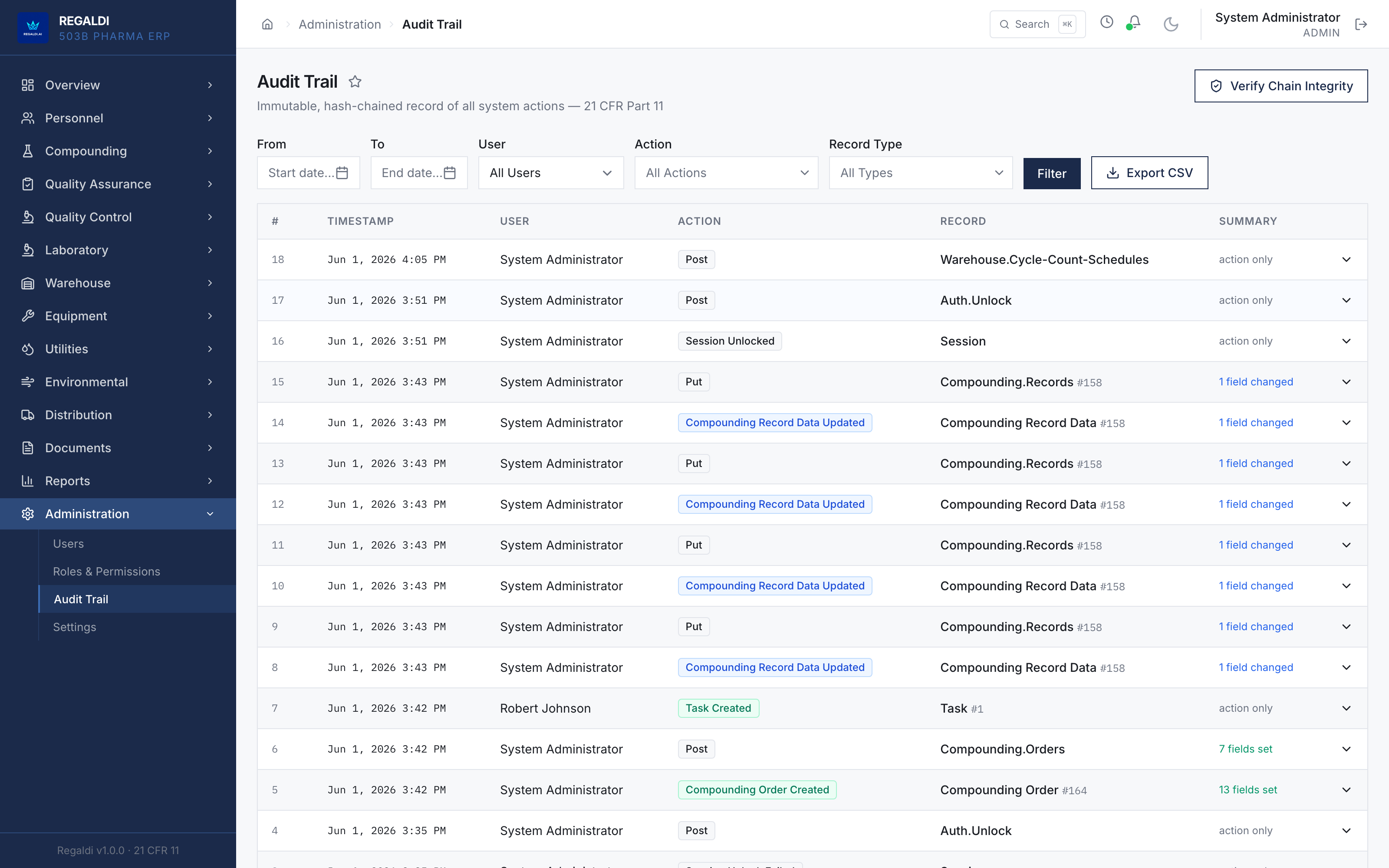1389x868 pixels.
Task: Click the logout icon
Action: click(1361, 24)
